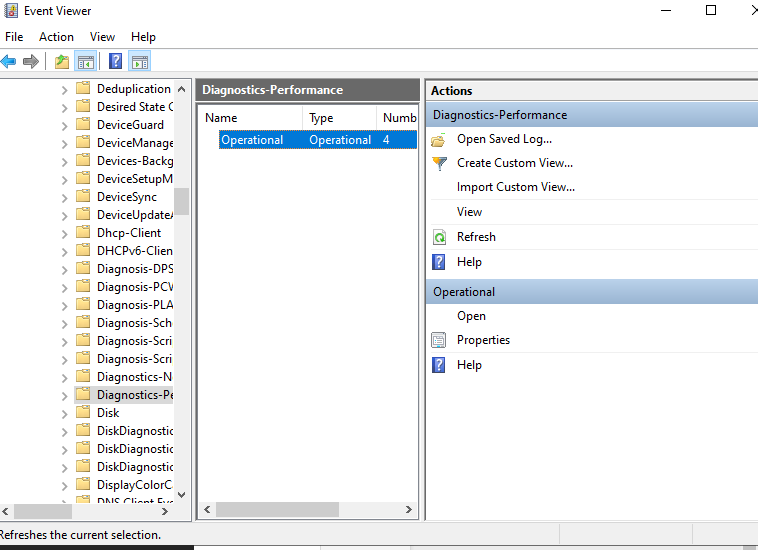Expand the Diagnosis-DPS tree node
Image resolution: width=758 pixels, height=550 pixels.
[64, 270]
